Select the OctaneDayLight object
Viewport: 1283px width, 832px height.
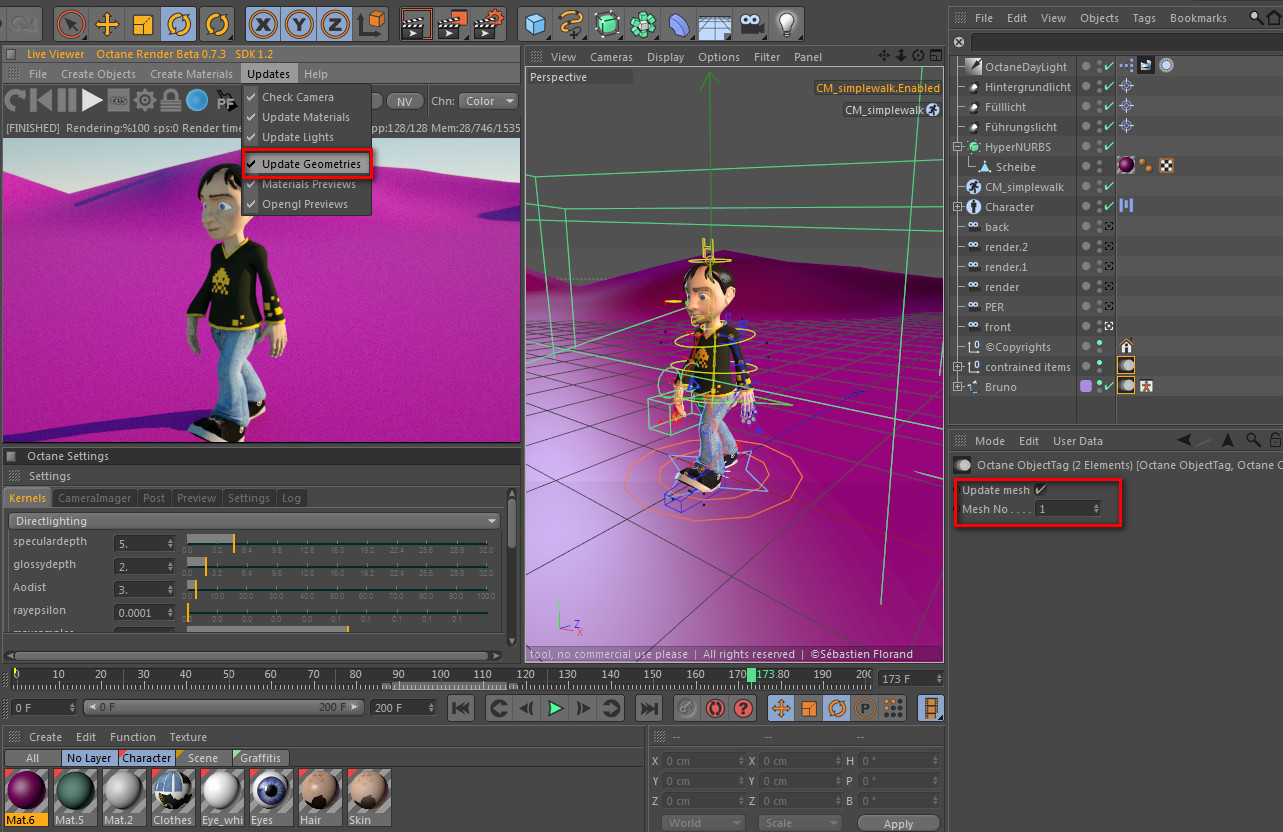click(1025, 67)
